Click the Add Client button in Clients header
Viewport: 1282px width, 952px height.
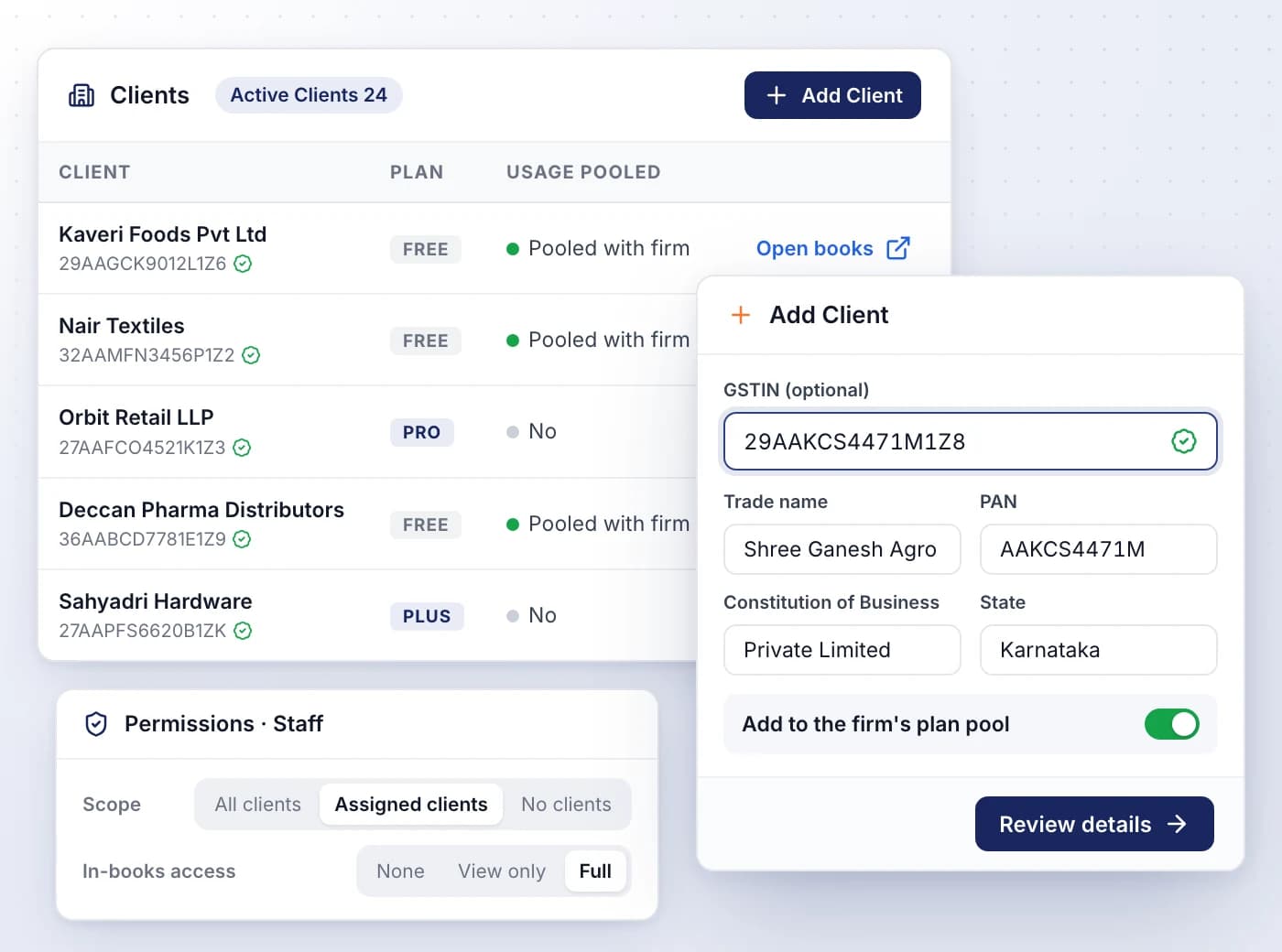(x=832, y=95)
